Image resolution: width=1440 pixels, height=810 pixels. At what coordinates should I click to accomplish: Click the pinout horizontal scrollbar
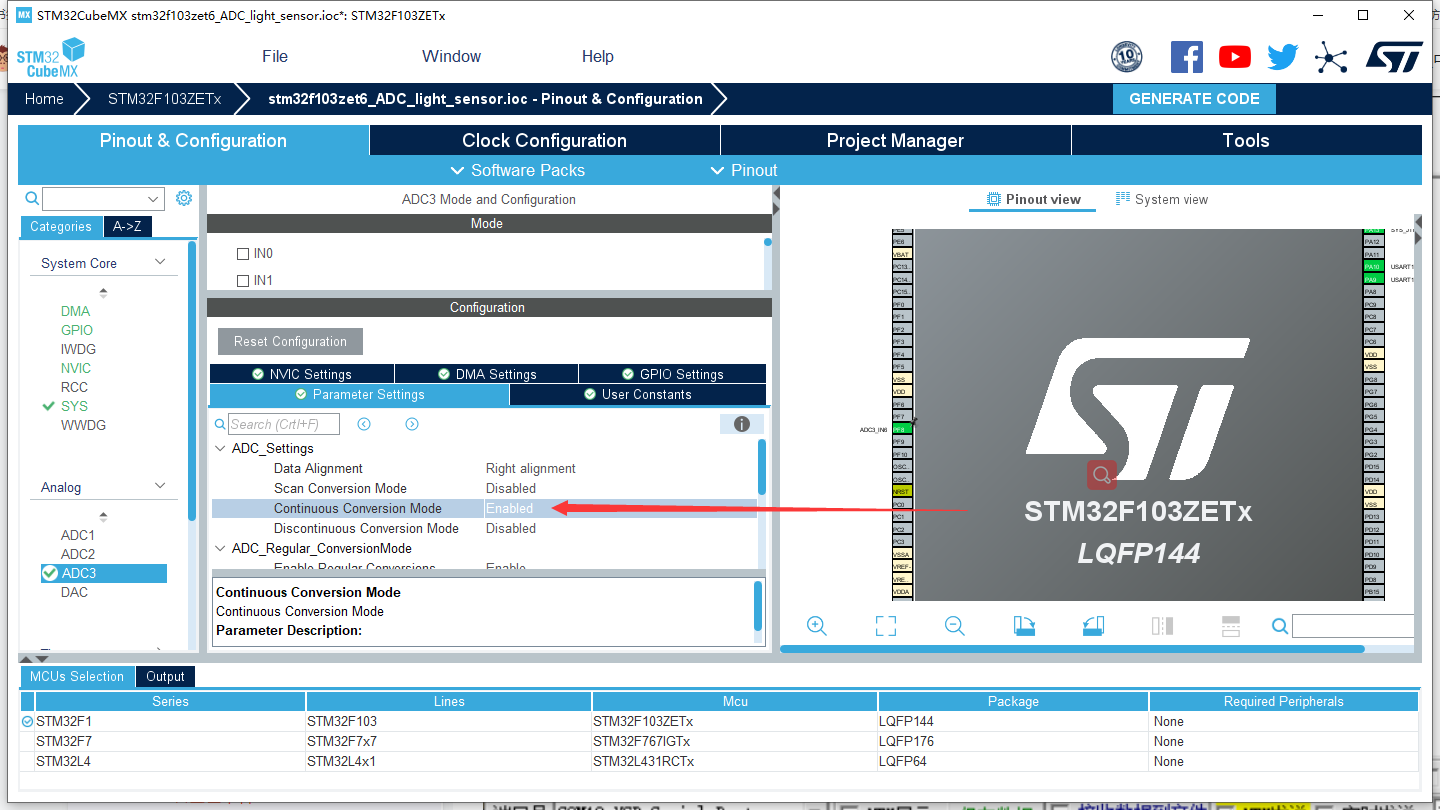click(1072, 649)
